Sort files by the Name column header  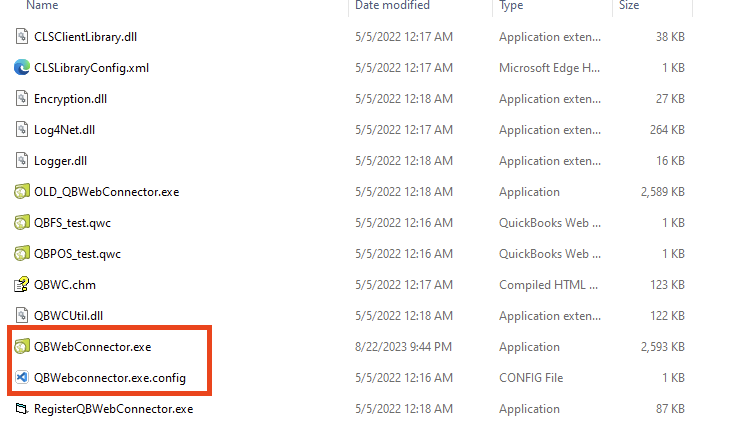(x=42, y=5)
